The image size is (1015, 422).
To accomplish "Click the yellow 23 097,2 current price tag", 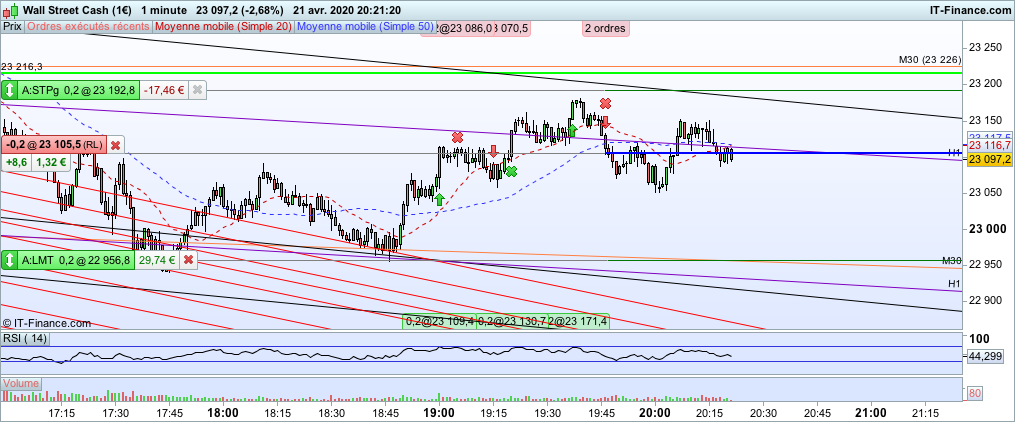I will tap(989, 159).
